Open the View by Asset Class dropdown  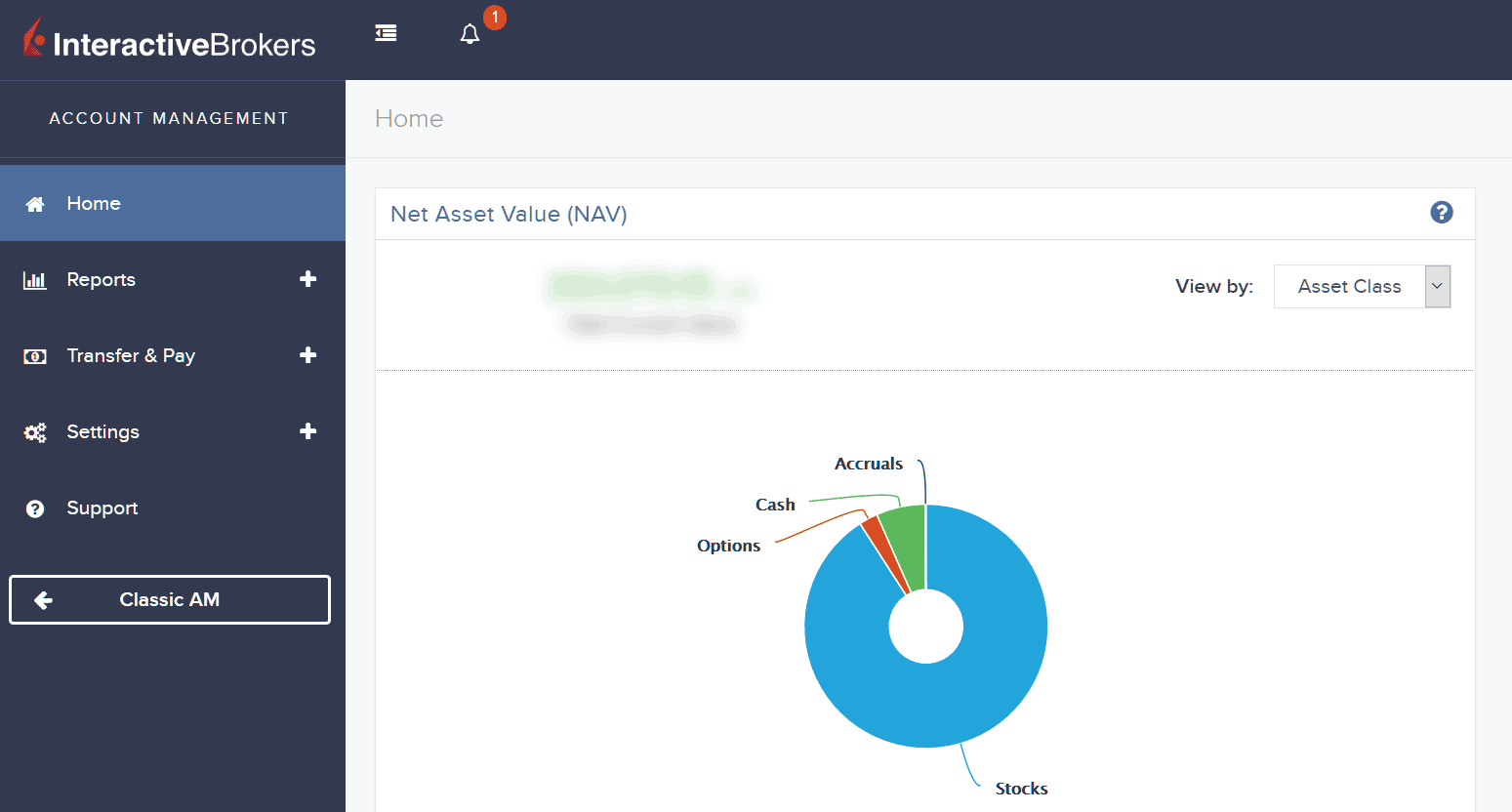tap(1362, 286)
